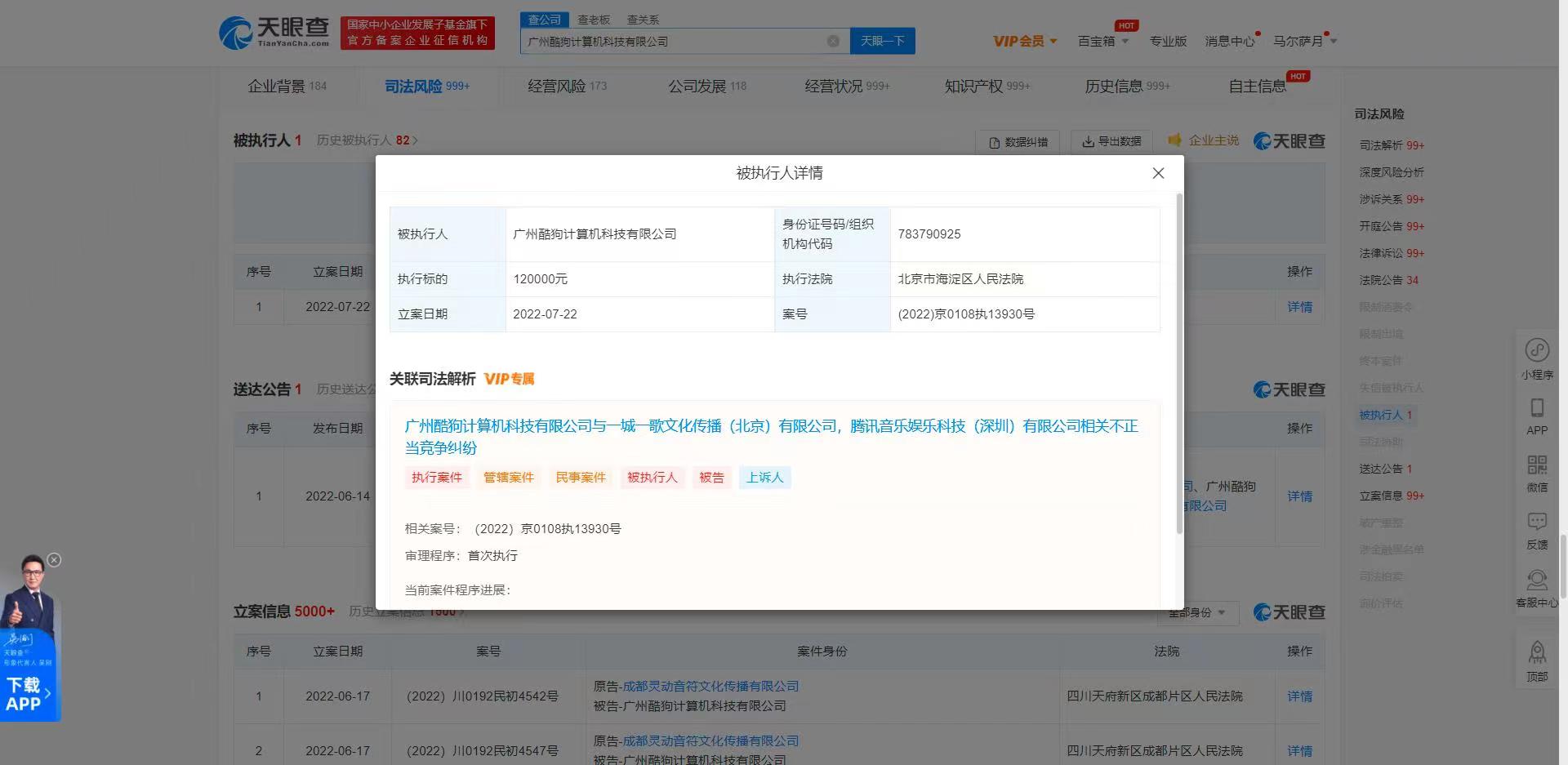
Task: Click the 导出数据 button
Action: tap(1111, 141)
